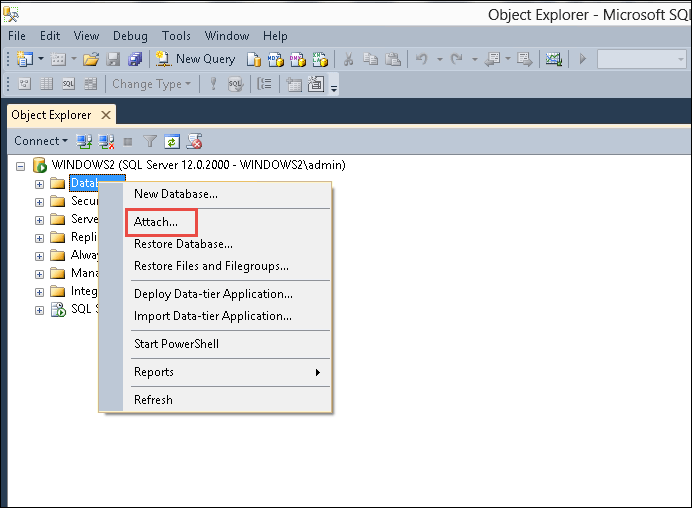Click the Stop square icon
This screenshot has width=692, height=508.
coord(128,142)
